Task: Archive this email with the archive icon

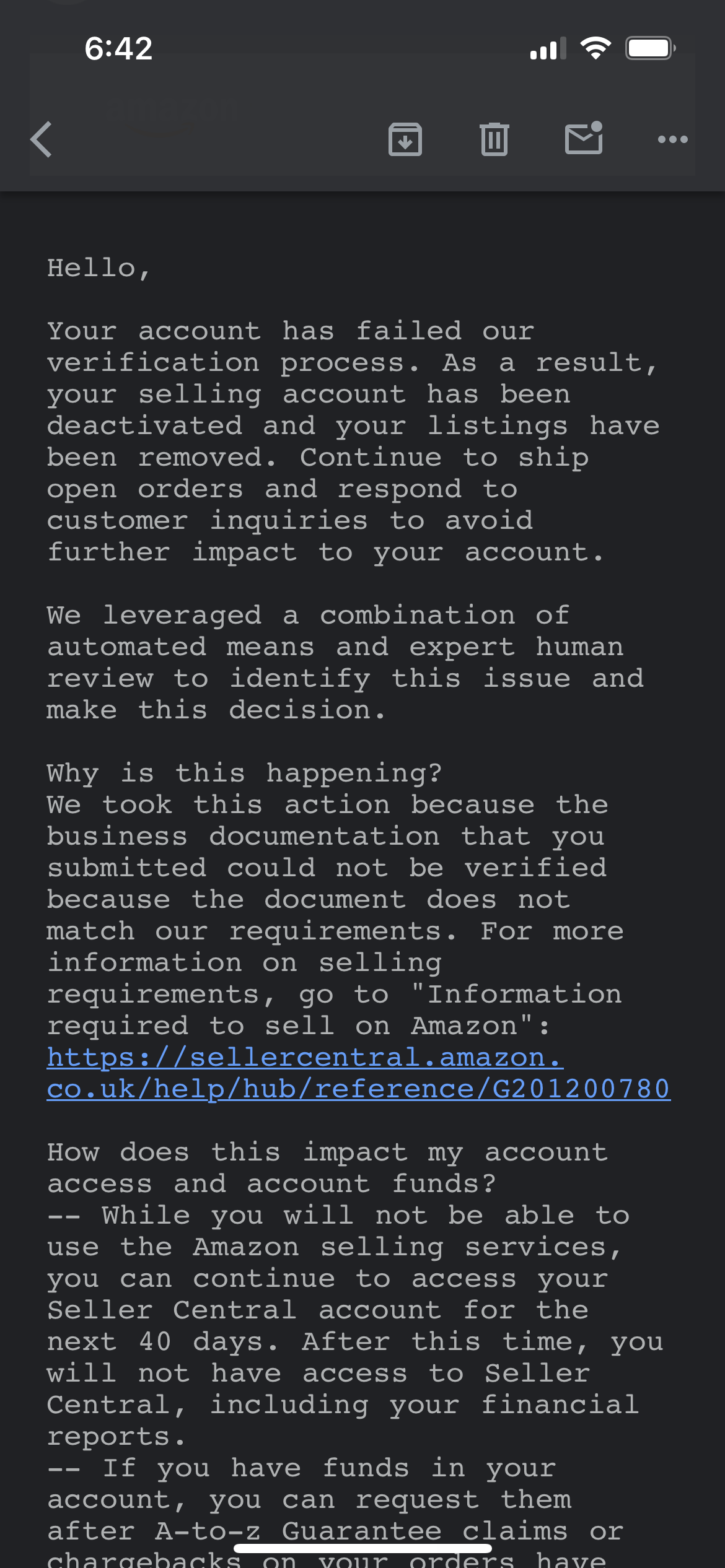Action: (405, 139)
